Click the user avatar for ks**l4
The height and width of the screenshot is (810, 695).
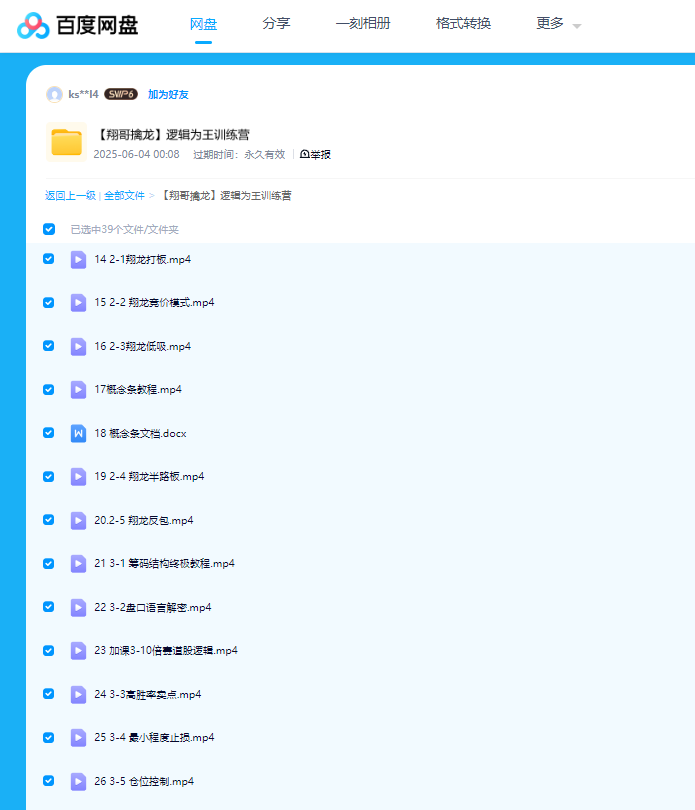[54, 94]
